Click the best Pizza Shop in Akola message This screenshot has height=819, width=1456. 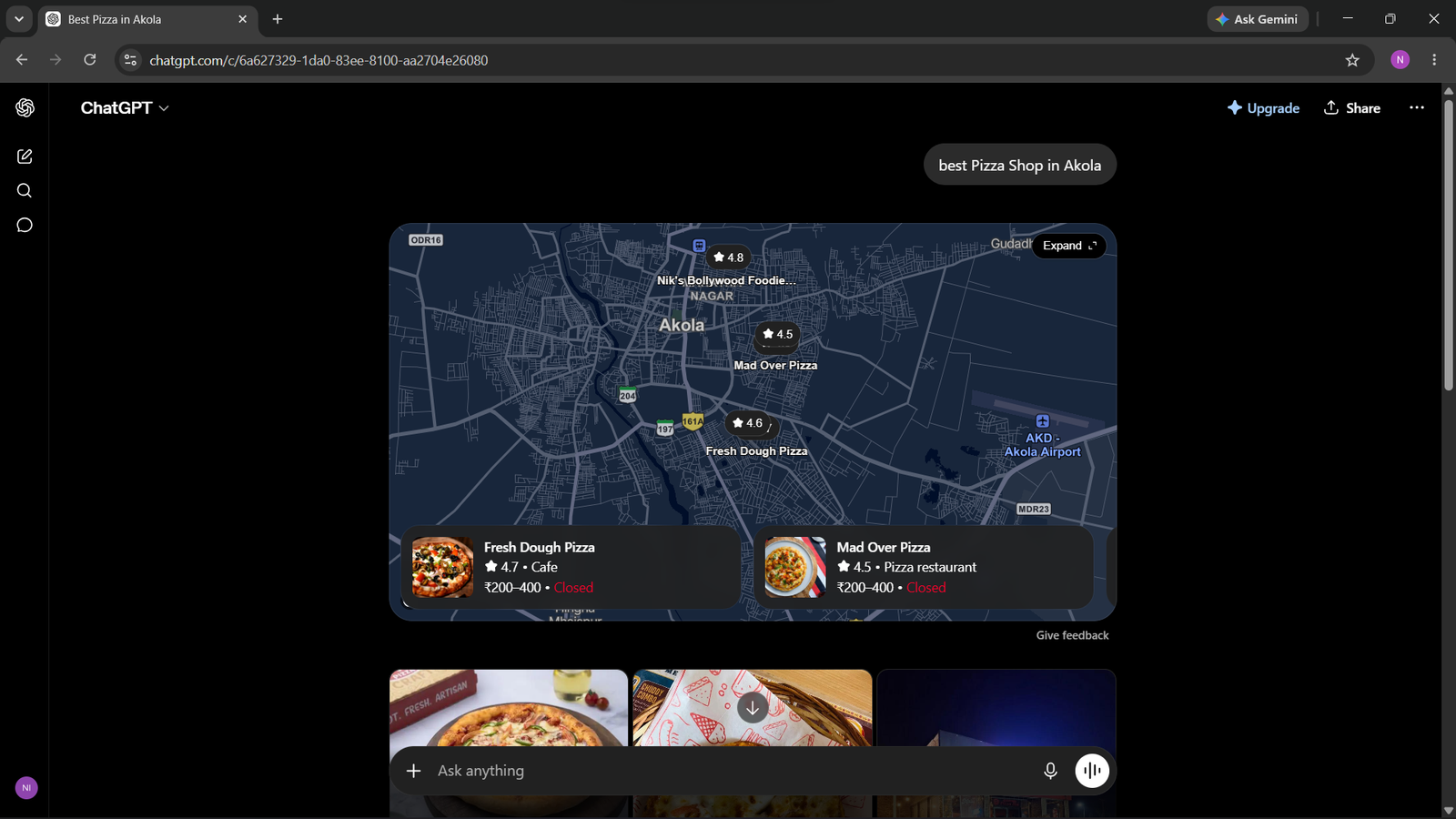pyautogui.click(x=1020, y=165)
